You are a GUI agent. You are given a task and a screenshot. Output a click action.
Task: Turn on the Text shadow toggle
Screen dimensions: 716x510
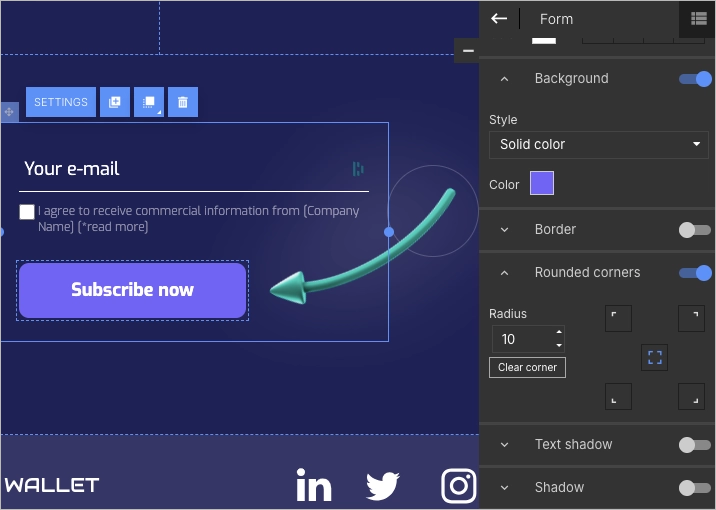[695, 445]
